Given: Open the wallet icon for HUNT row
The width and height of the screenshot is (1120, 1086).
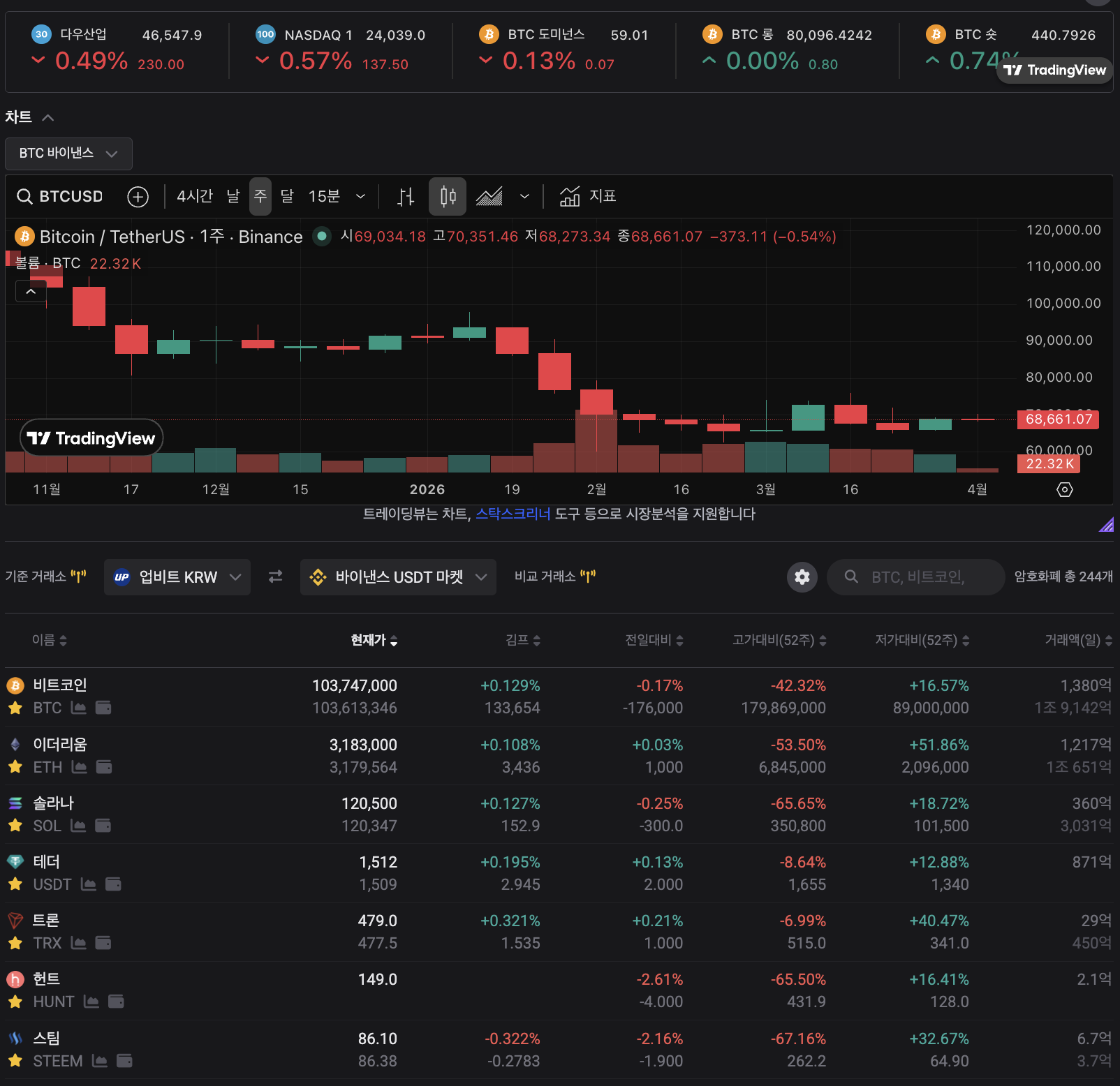Looking at the screenshot, I should coord(116,1002).
